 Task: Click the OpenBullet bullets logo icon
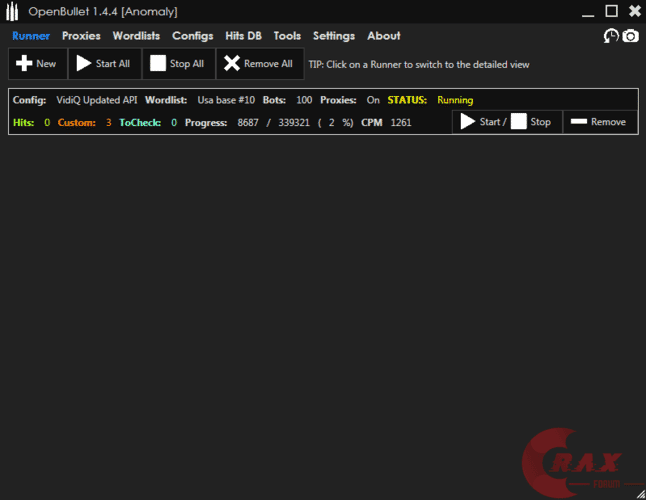point(12,12)
